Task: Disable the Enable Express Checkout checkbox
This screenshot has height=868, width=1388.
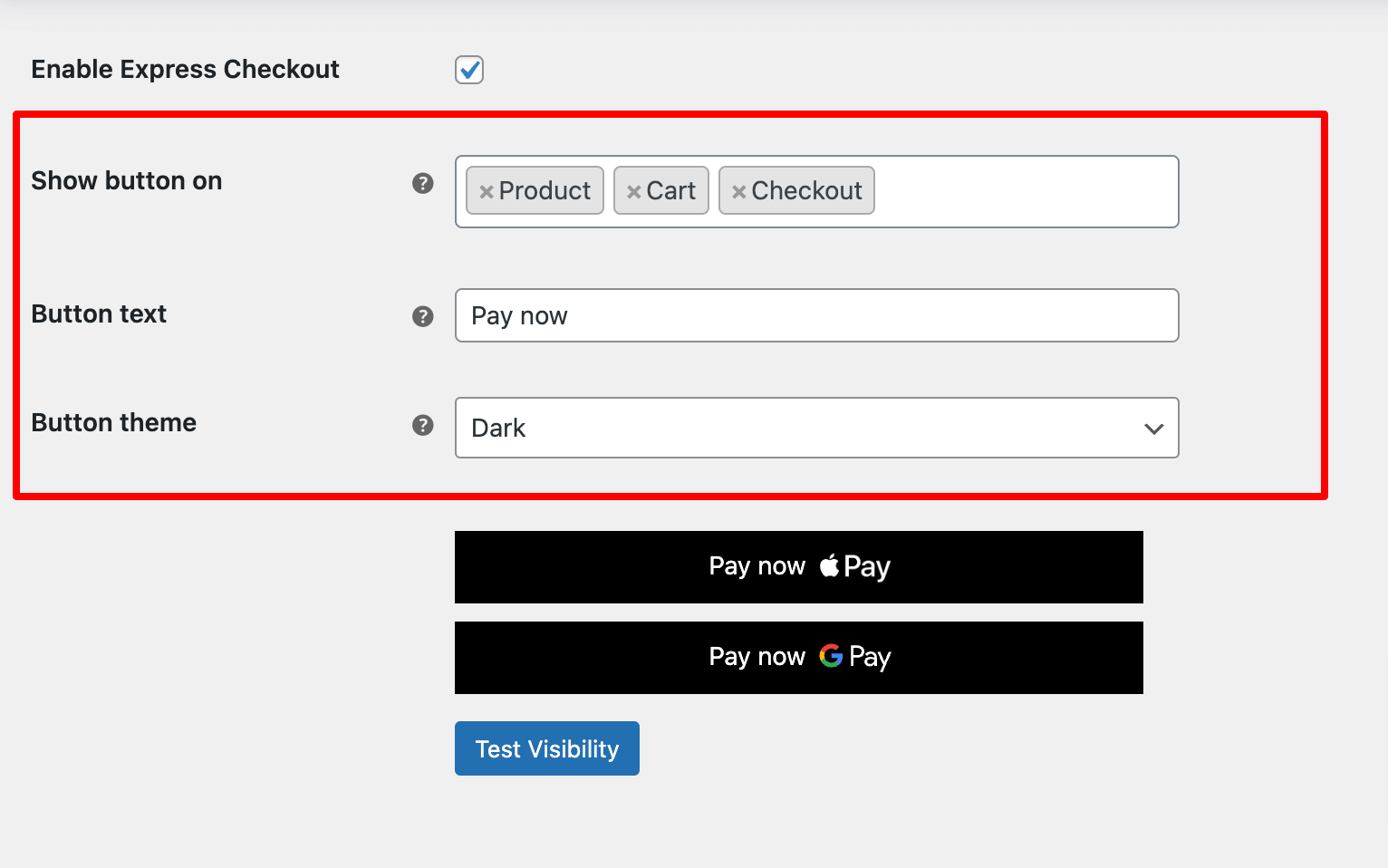Action: 468,69
